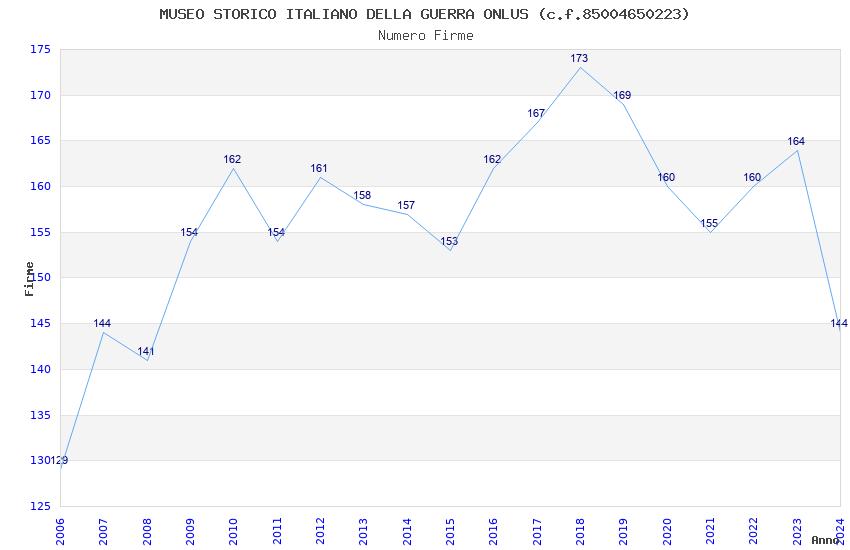Screen dimensions: 850x550
Task: Select the 140 y-axis tick label
Action: pos(40,370)
